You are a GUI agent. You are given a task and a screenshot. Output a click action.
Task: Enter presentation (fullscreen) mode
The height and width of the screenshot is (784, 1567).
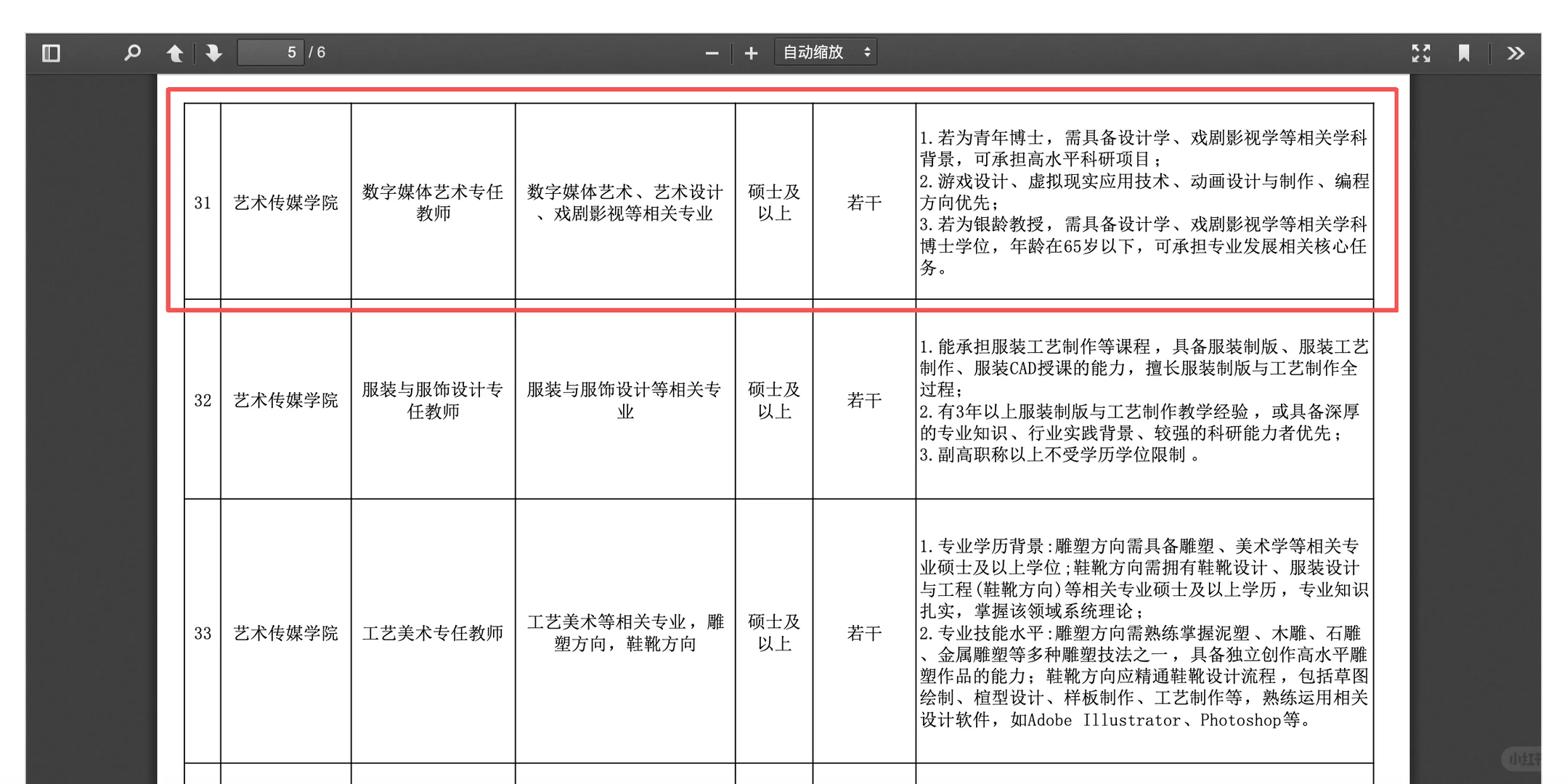(1421, 52)
